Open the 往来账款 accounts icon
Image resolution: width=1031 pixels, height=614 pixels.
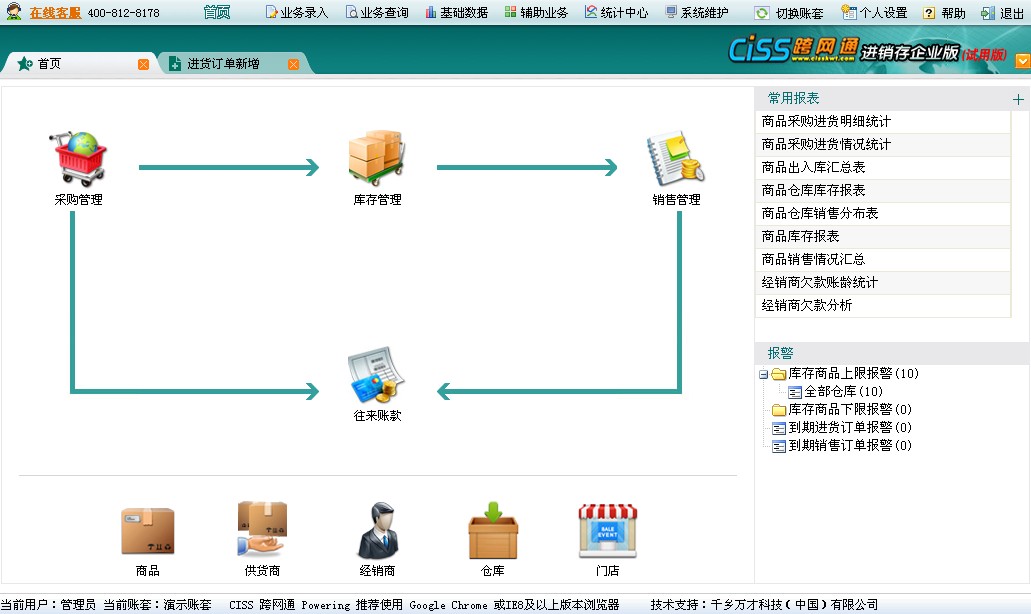[376, 375]
